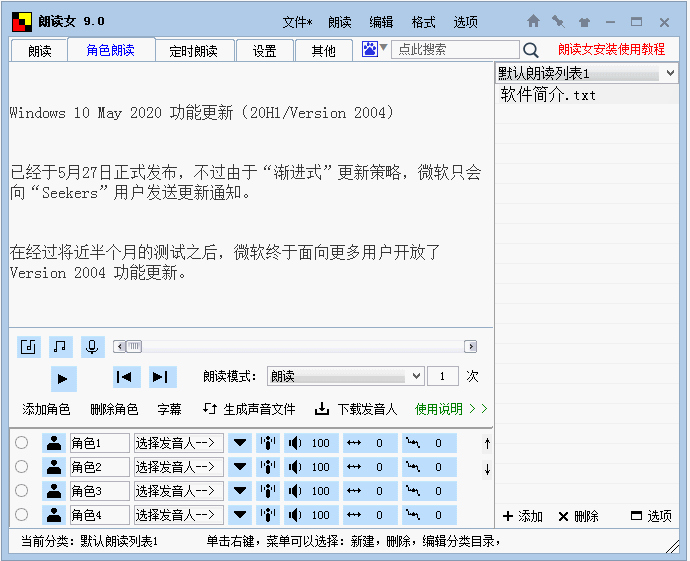Viewport: 690px width, 561px height.
Task: Switch to the 其他 tab
Action: 324,51
